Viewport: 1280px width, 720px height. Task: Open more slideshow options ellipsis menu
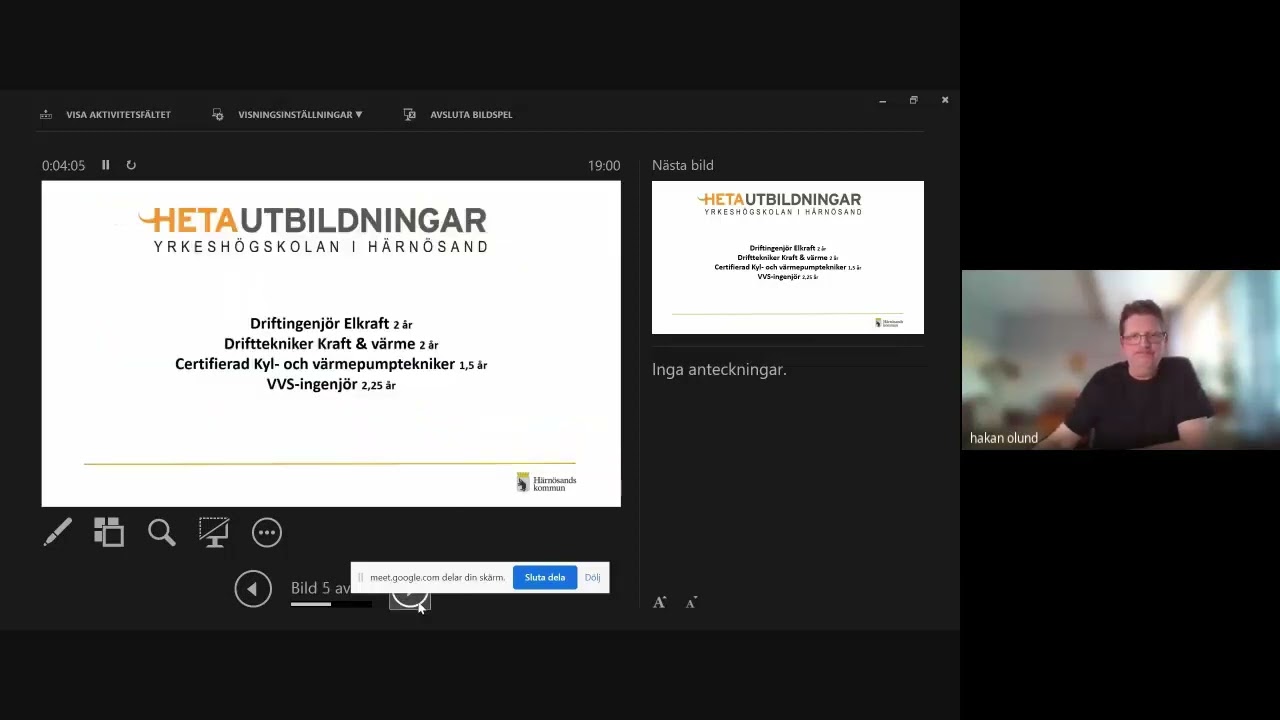(267, 532)
